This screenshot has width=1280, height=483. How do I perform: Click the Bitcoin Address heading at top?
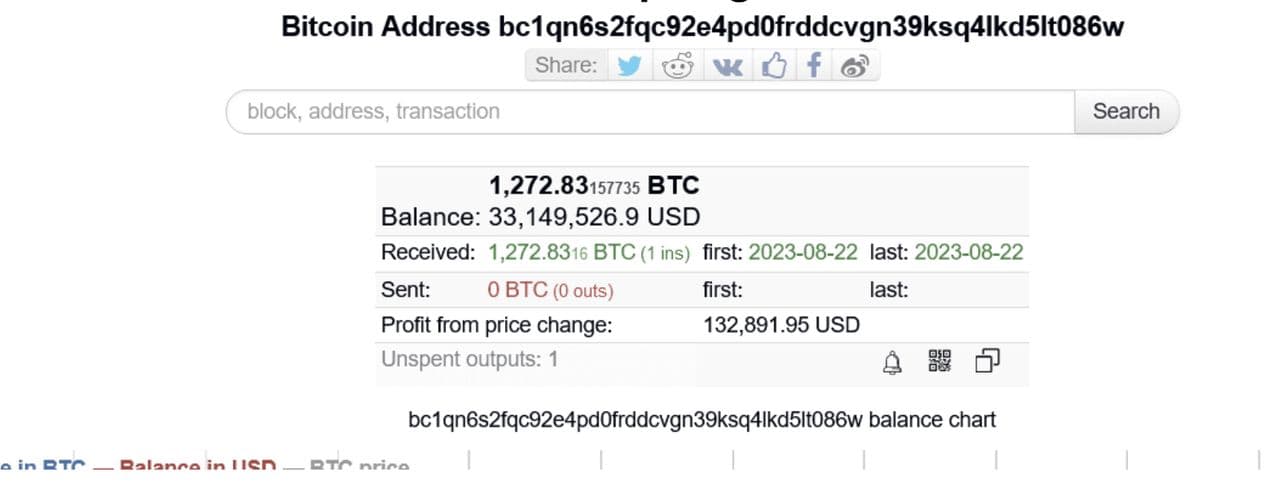(x=702, y=27)
